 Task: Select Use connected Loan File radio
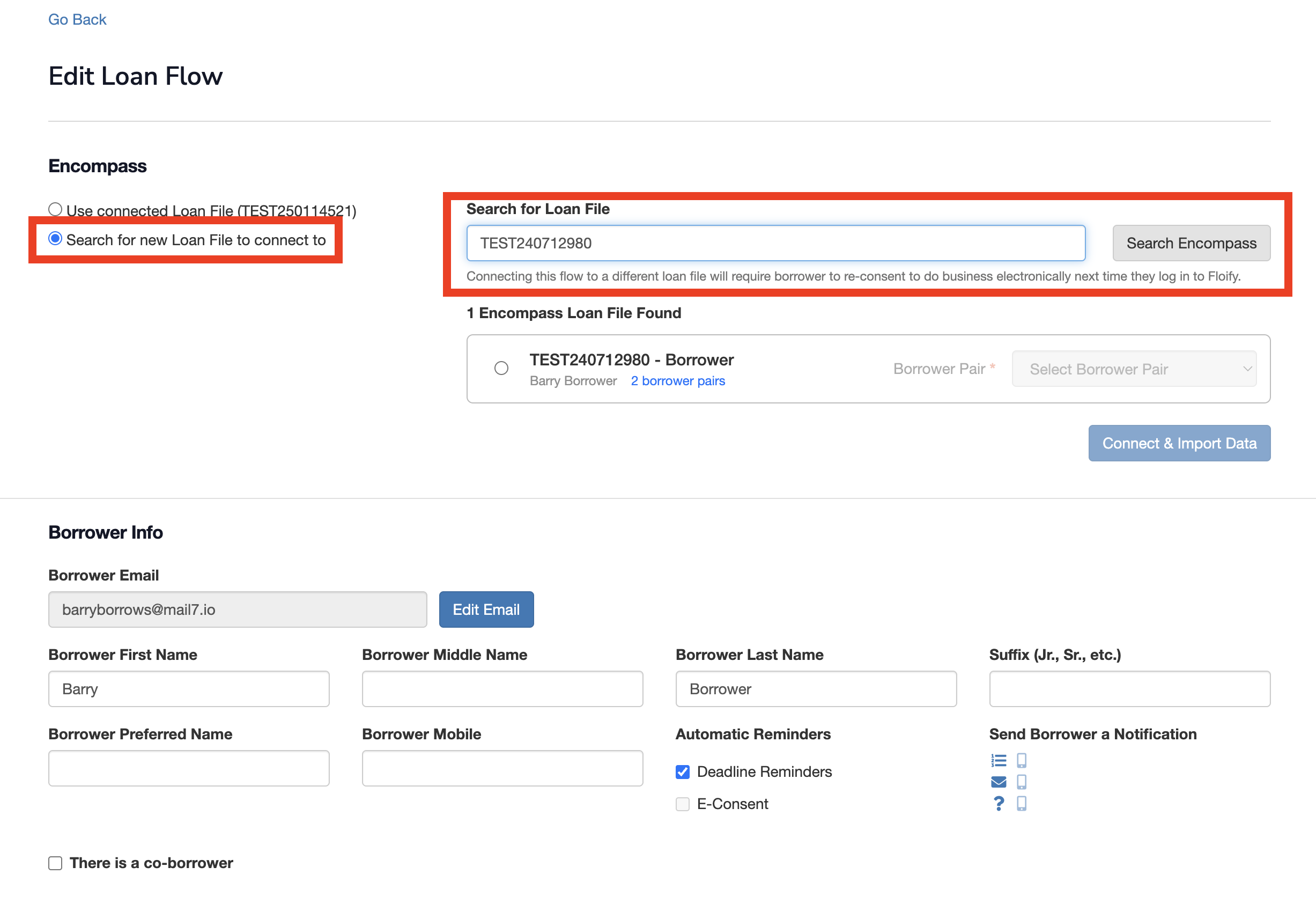click(55, 209)
